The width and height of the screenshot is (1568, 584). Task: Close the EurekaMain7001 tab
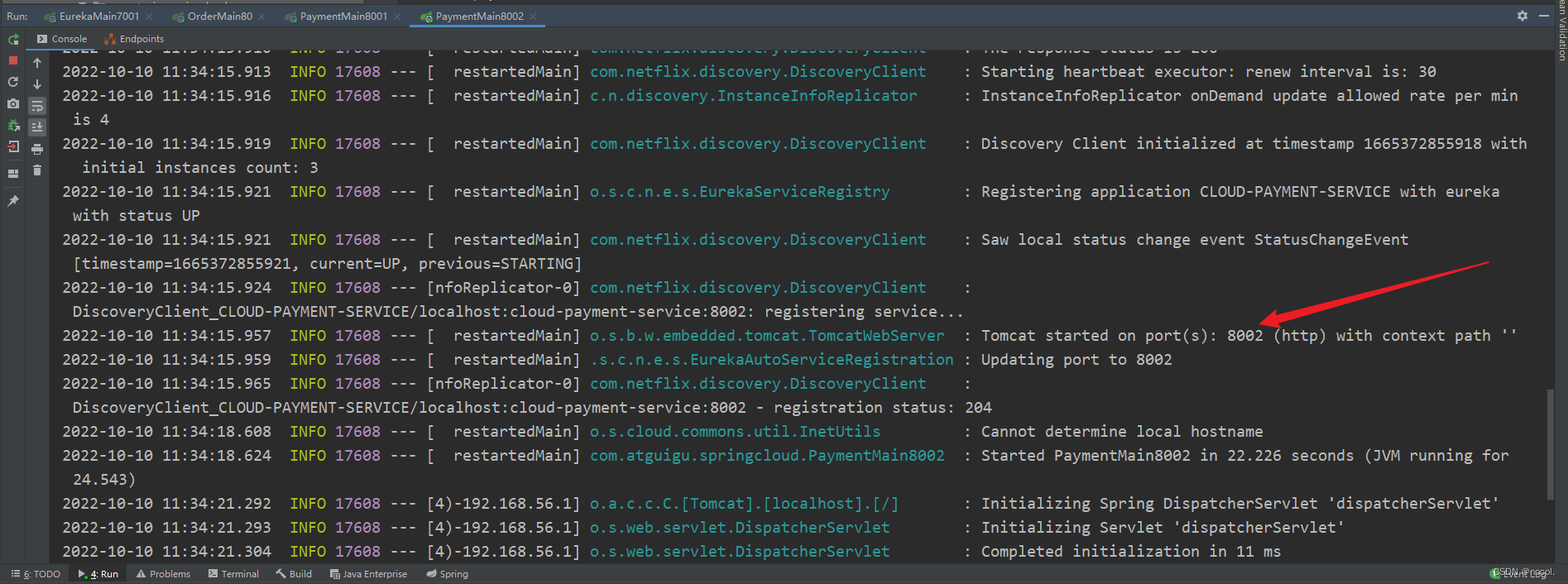pos(149,17)
